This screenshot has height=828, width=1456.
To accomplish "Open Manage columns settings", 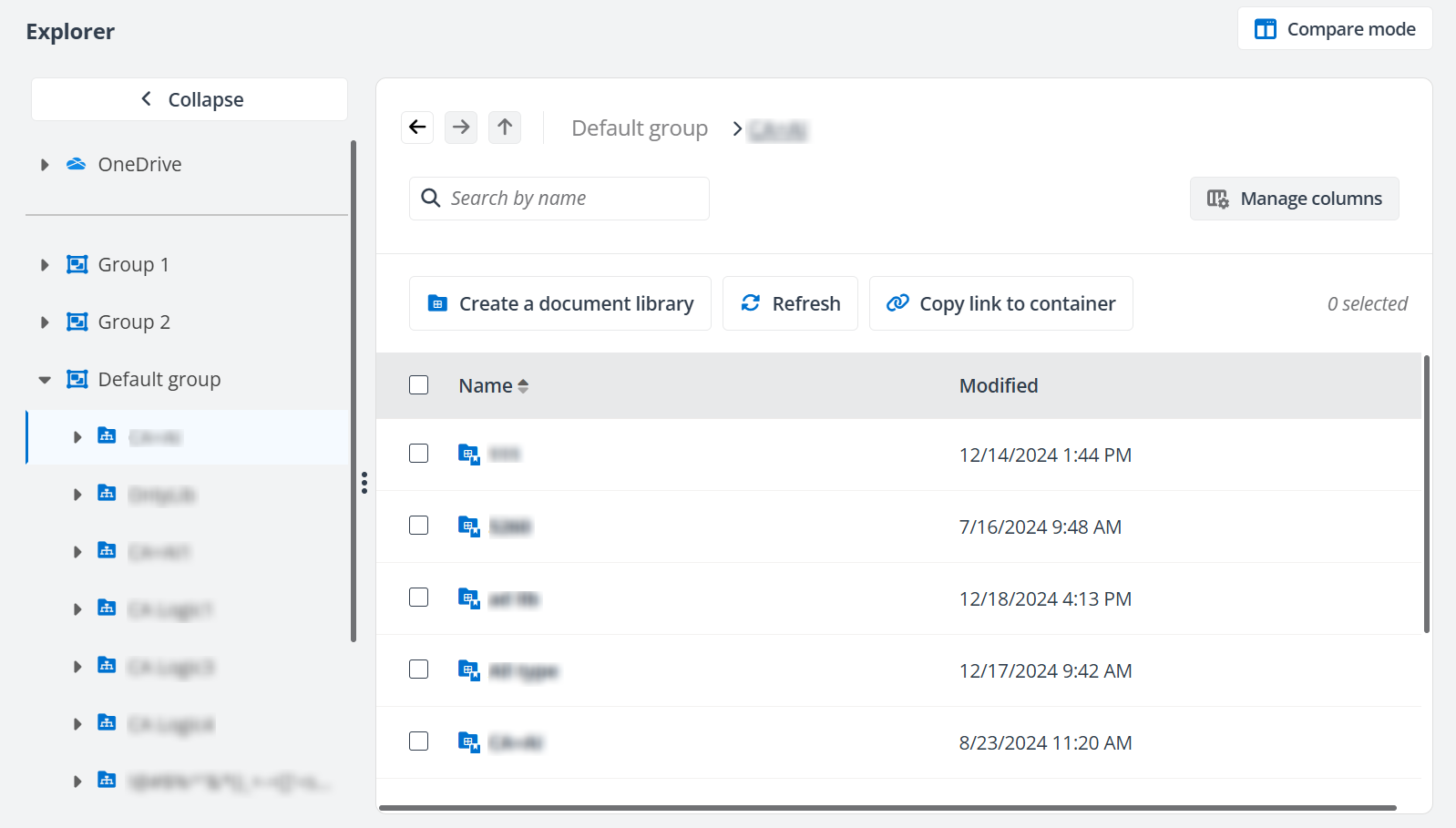I will [x=1294, y=199].
